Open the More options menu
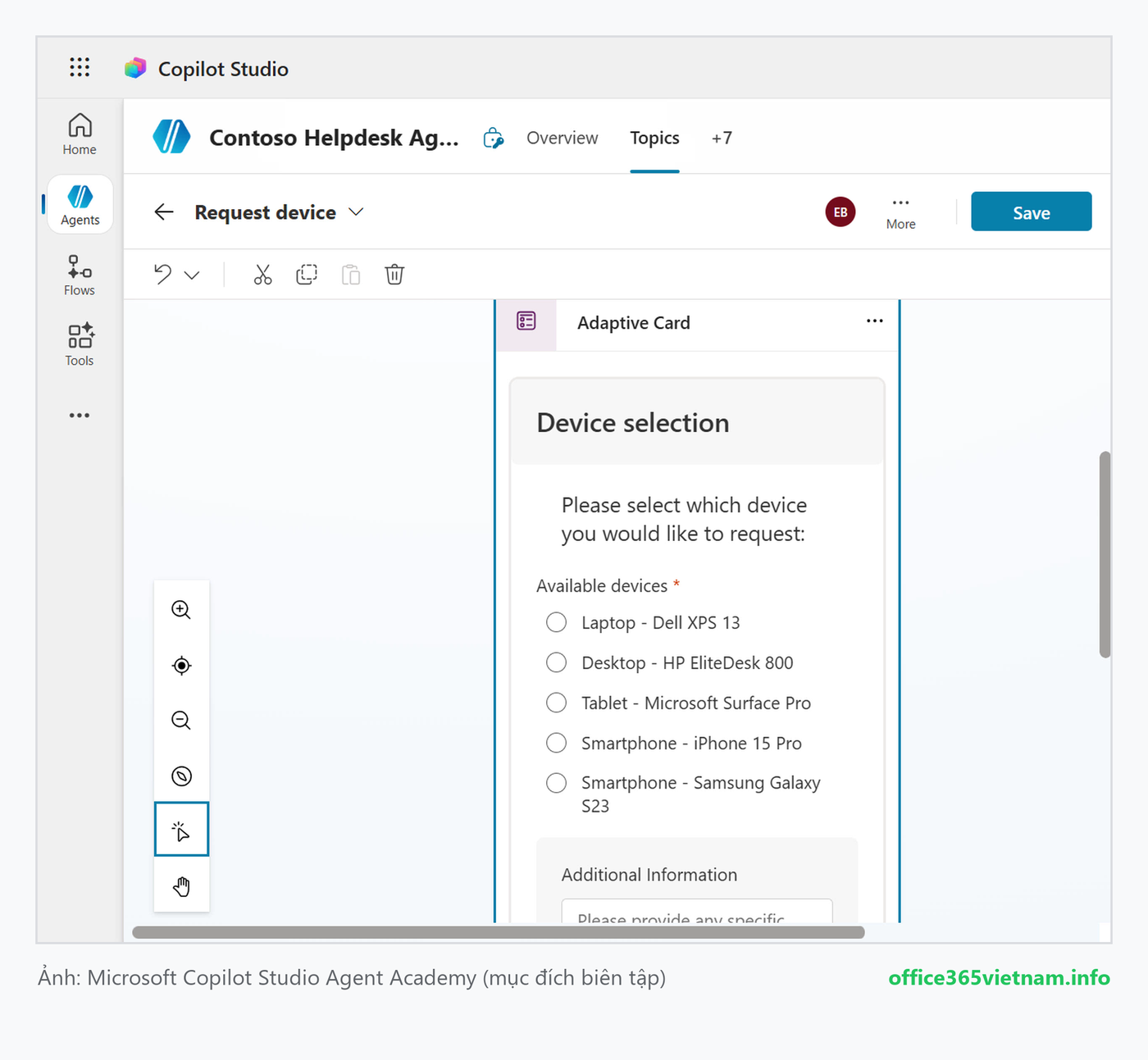1148x1060 pixels. coord(900,212)
